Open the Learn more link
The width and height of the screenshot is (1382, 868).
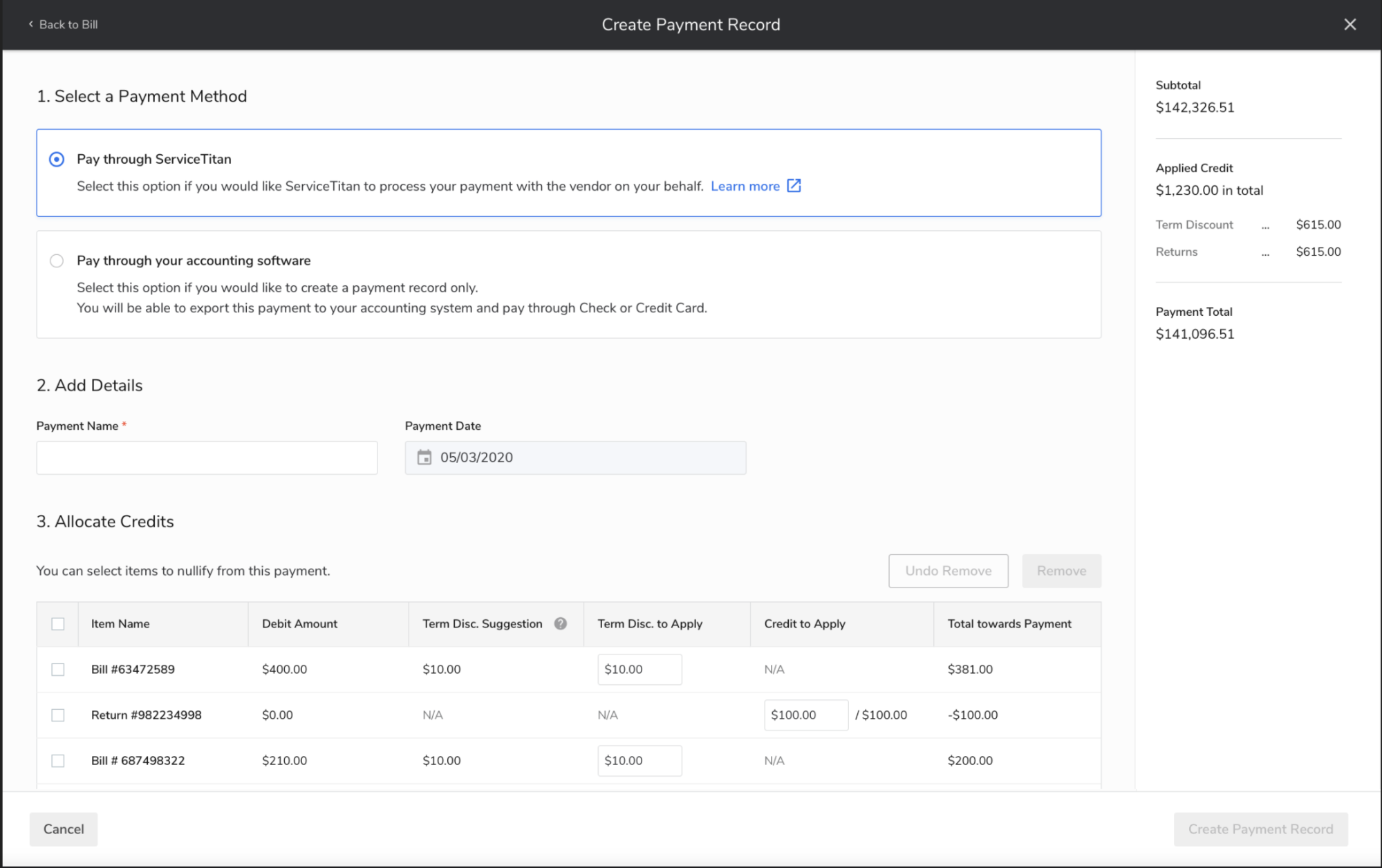point(745,185)
